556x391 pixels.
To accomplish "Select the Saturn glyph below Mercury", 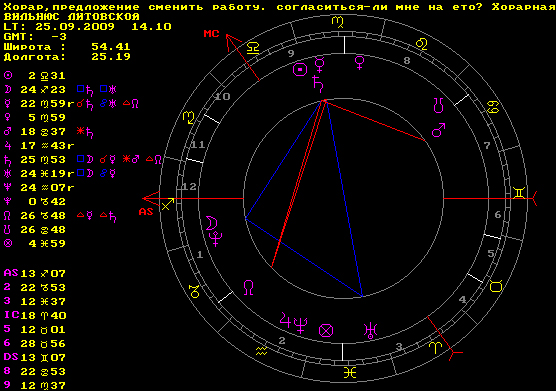I will (318, 84).
